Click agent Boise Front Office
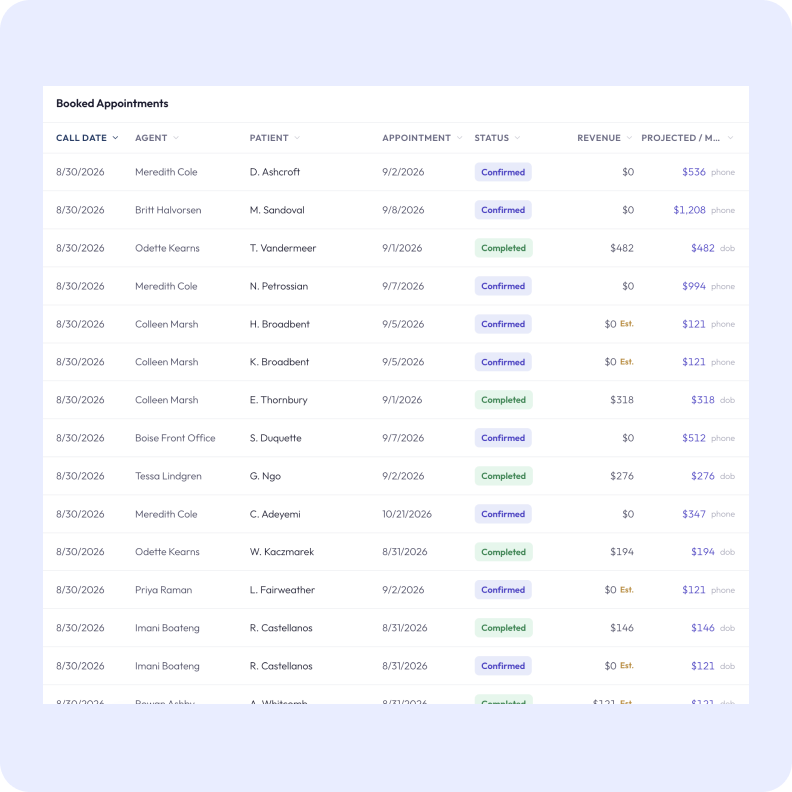The image size is (792, 792). (x=175, y=438)
